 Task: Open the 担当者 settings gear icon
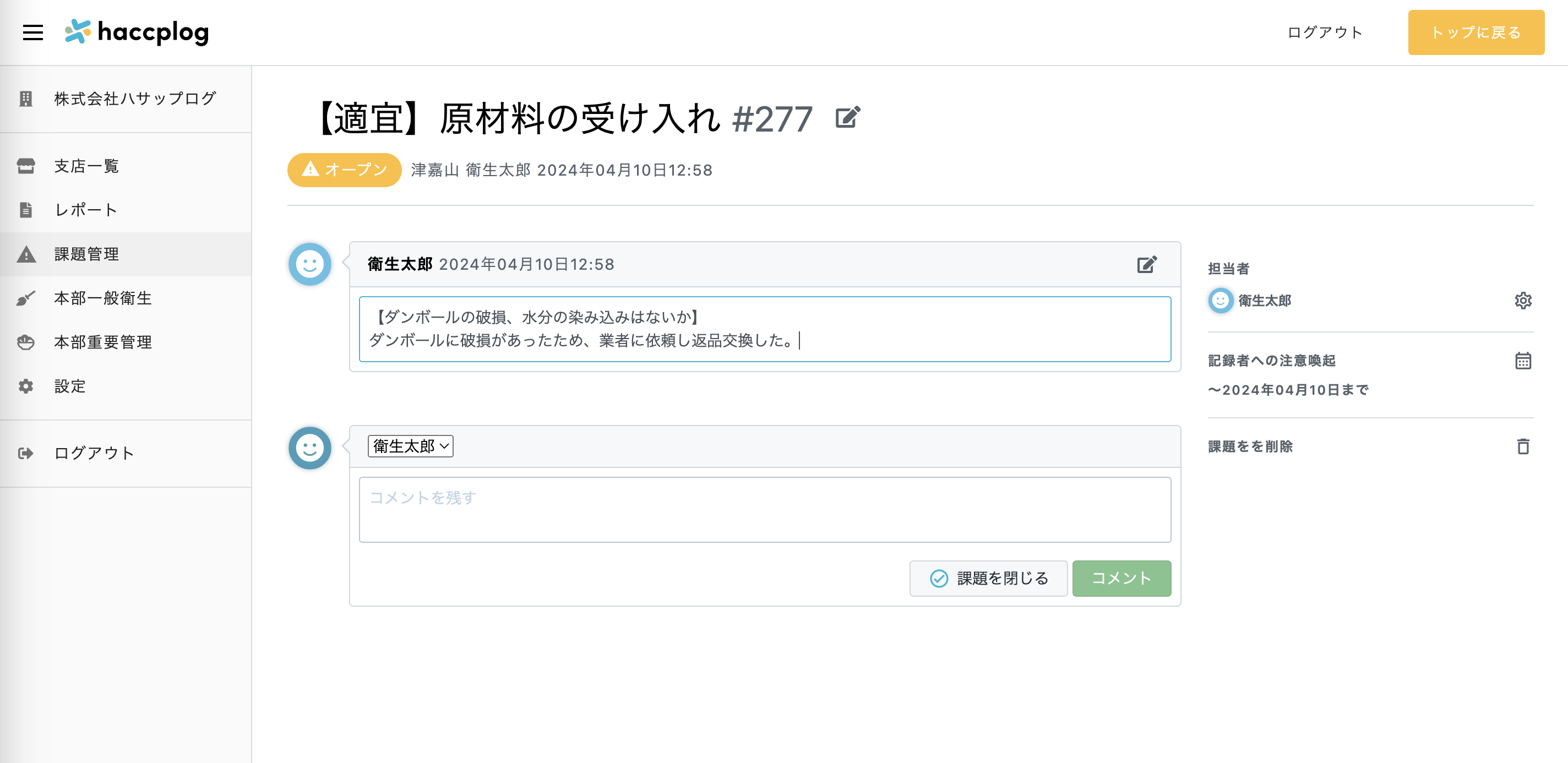pyautogui.click(x=1523, y=300)
